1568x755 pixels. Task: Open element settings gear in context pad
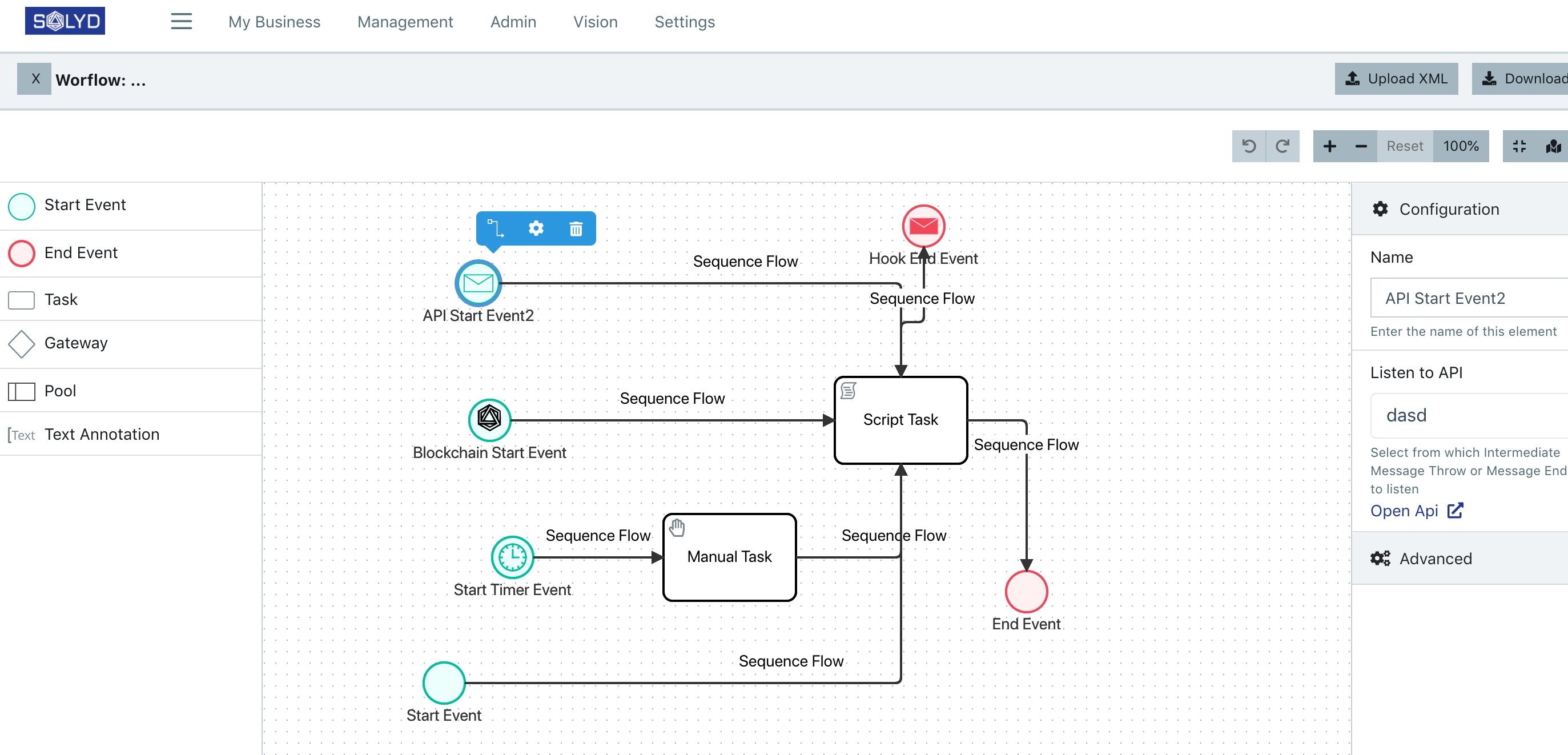pos(536,228)
